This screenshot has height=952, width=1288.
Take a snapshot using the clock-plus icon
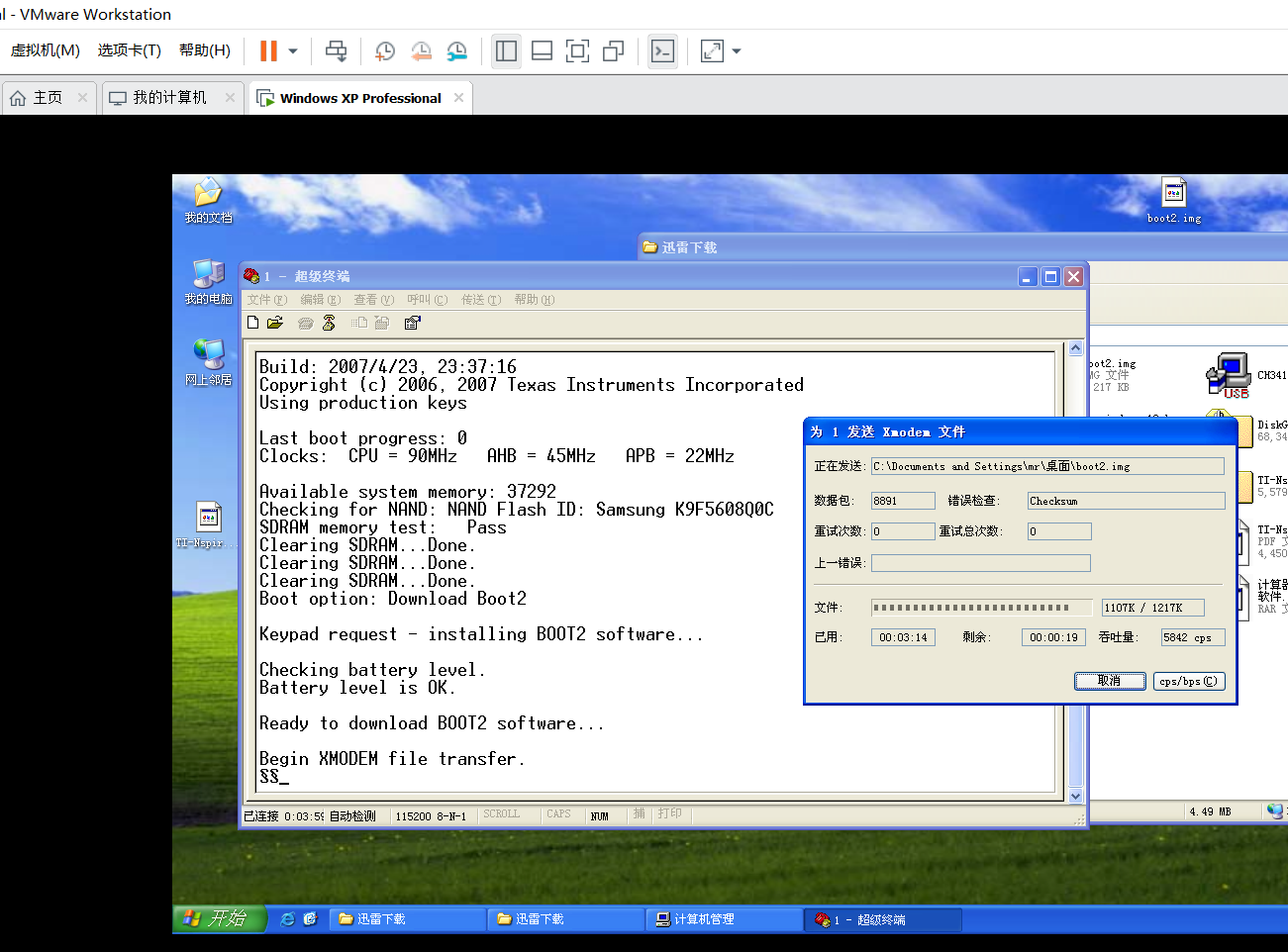(385, 50)
